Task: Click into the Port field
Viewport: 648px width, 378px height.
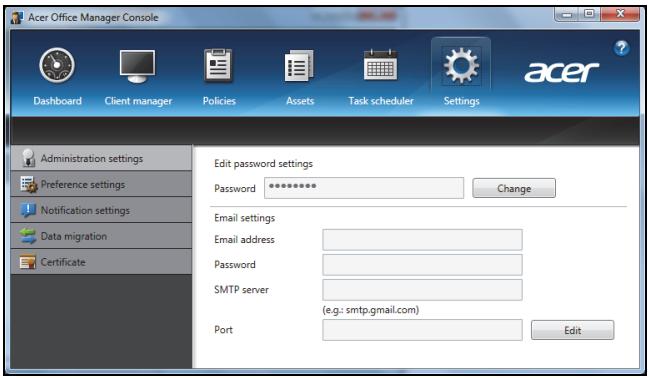Action: [x=422, y=330]
